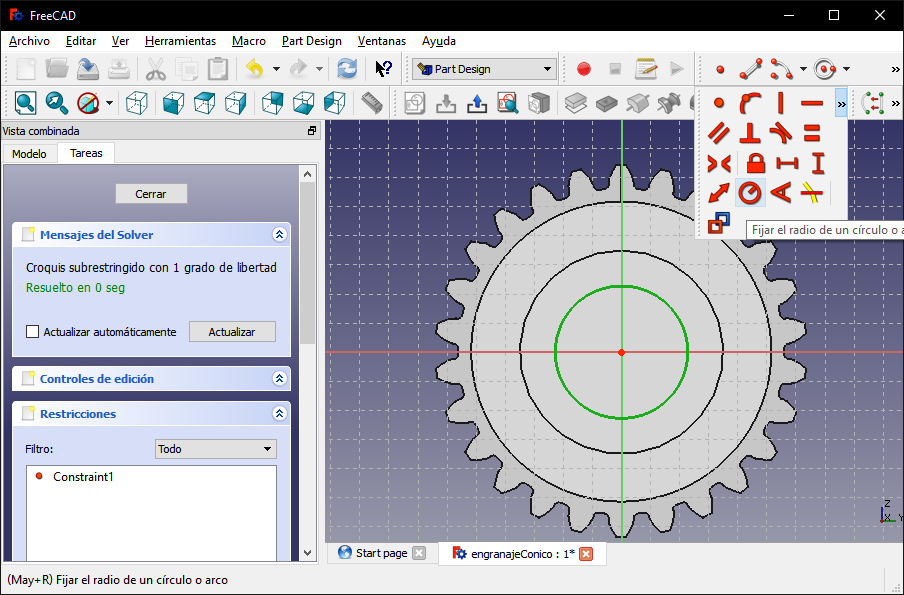
Task: Select Constraint1 in the constraints list
Action: [83, 477]
